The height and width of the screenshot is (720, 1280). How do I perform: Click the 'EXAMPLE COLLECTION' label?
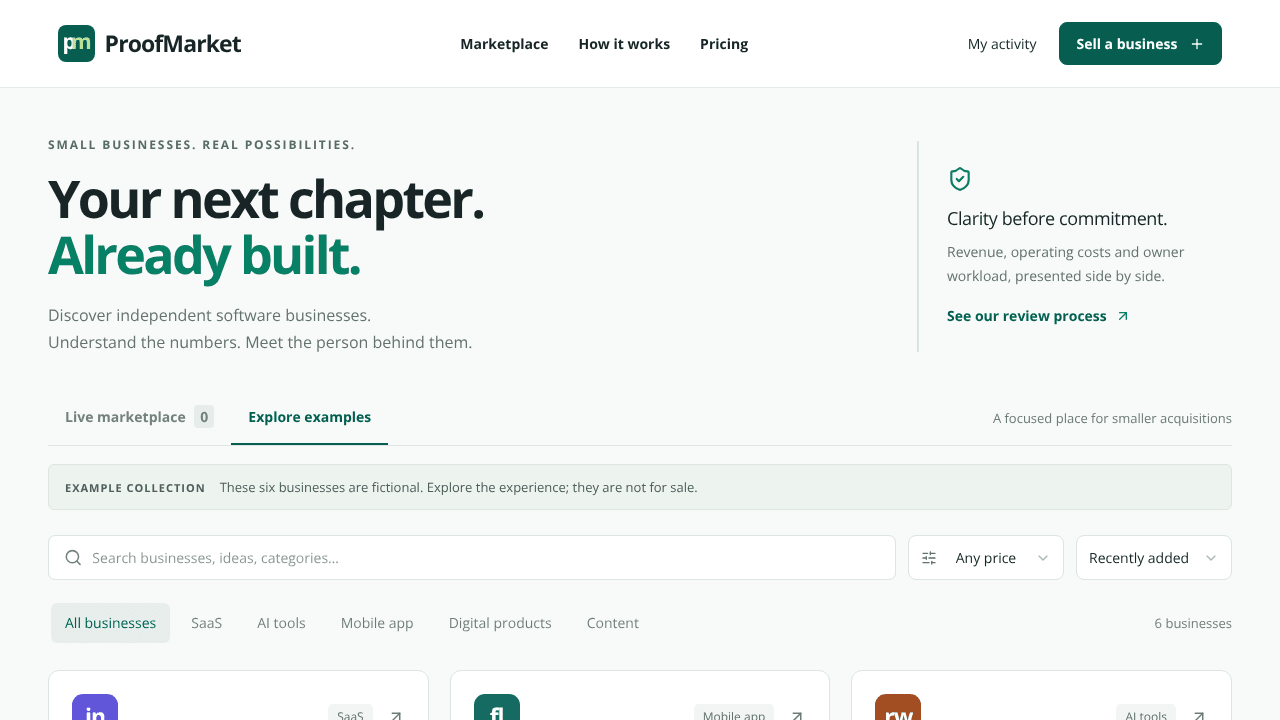pos(135,488)
